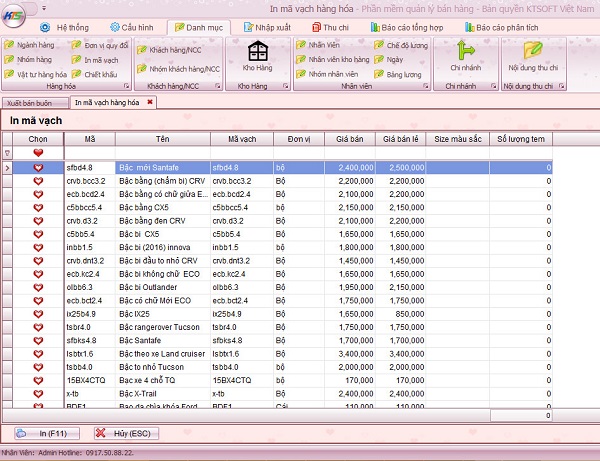The width and height of the screenshot is (600, 461).
Task: Click the Tên filter row cell
Action: pyautogui.click(x=162, y=153)
